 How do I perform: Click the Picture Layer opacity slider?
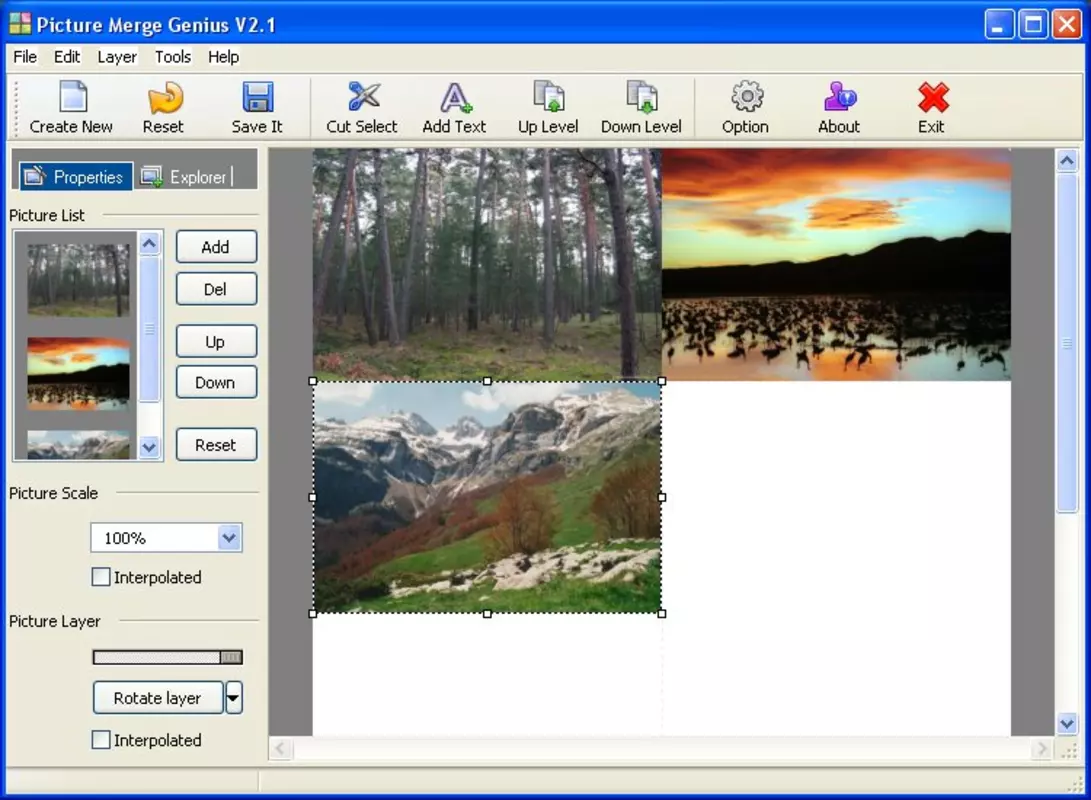pyautogui.click(x=168, y=657)
